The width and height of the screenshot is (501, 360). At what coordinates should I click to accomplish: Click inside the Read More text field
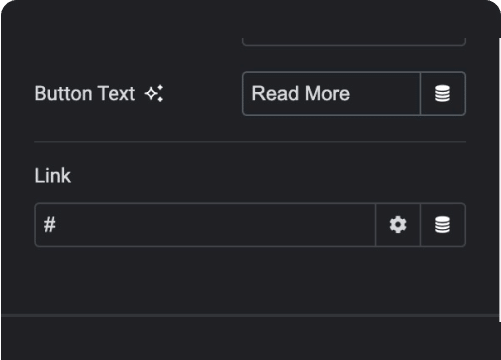(331, 94)
